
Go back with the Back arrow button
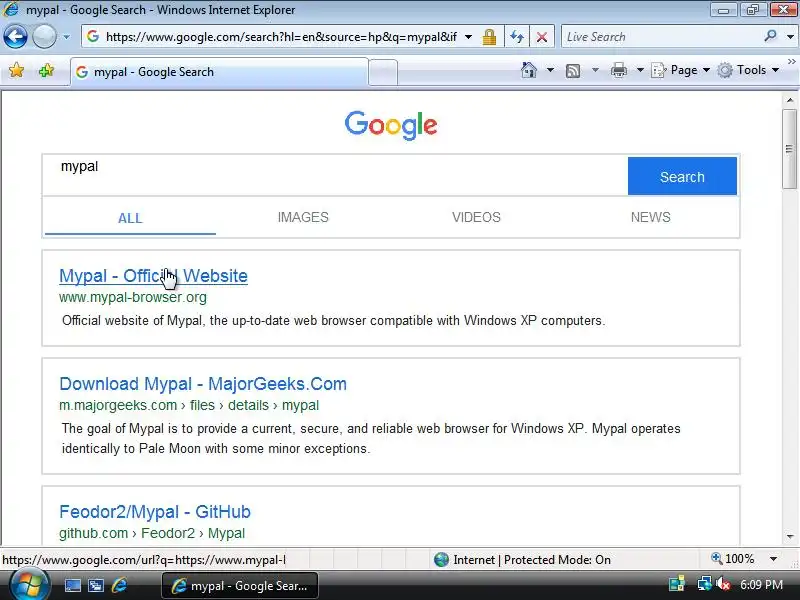pyautogui.click(x=15, y=37)
